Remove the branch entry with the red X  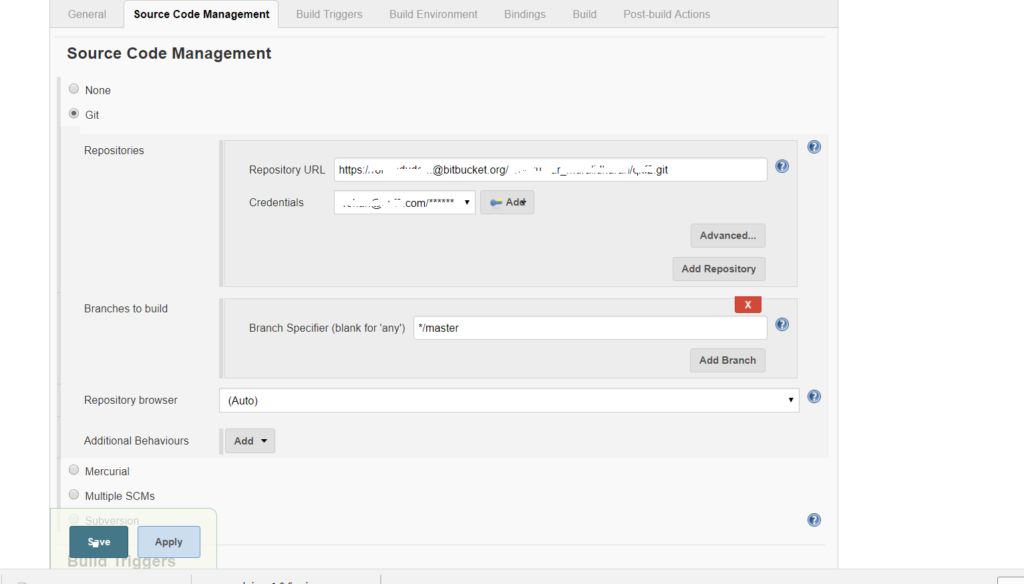click(747, 304)
